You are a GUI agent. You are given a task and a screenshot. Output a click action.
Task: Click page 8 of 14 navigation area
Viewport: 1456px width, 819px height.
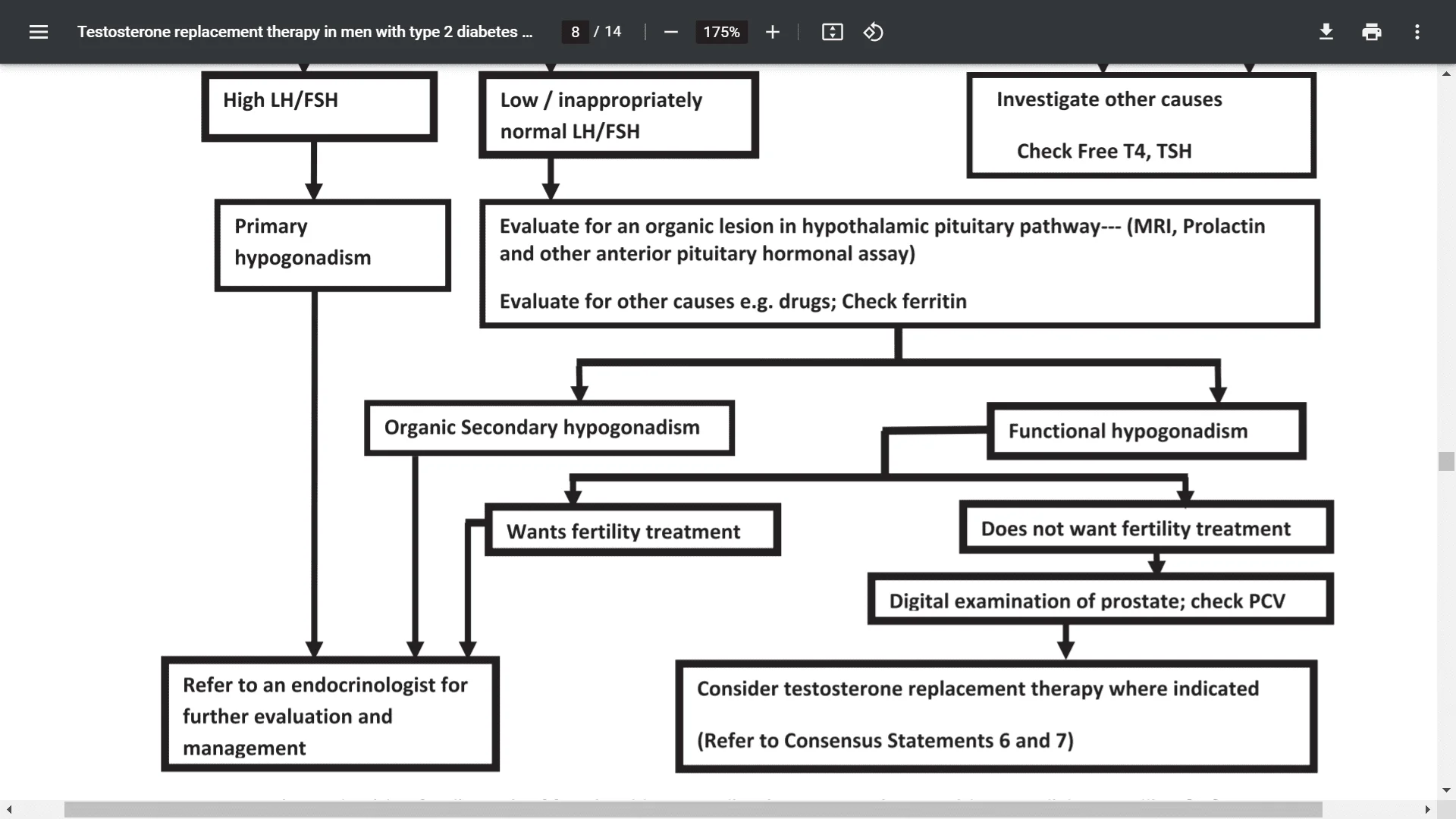pyautogui.click(x=593, y=32)
